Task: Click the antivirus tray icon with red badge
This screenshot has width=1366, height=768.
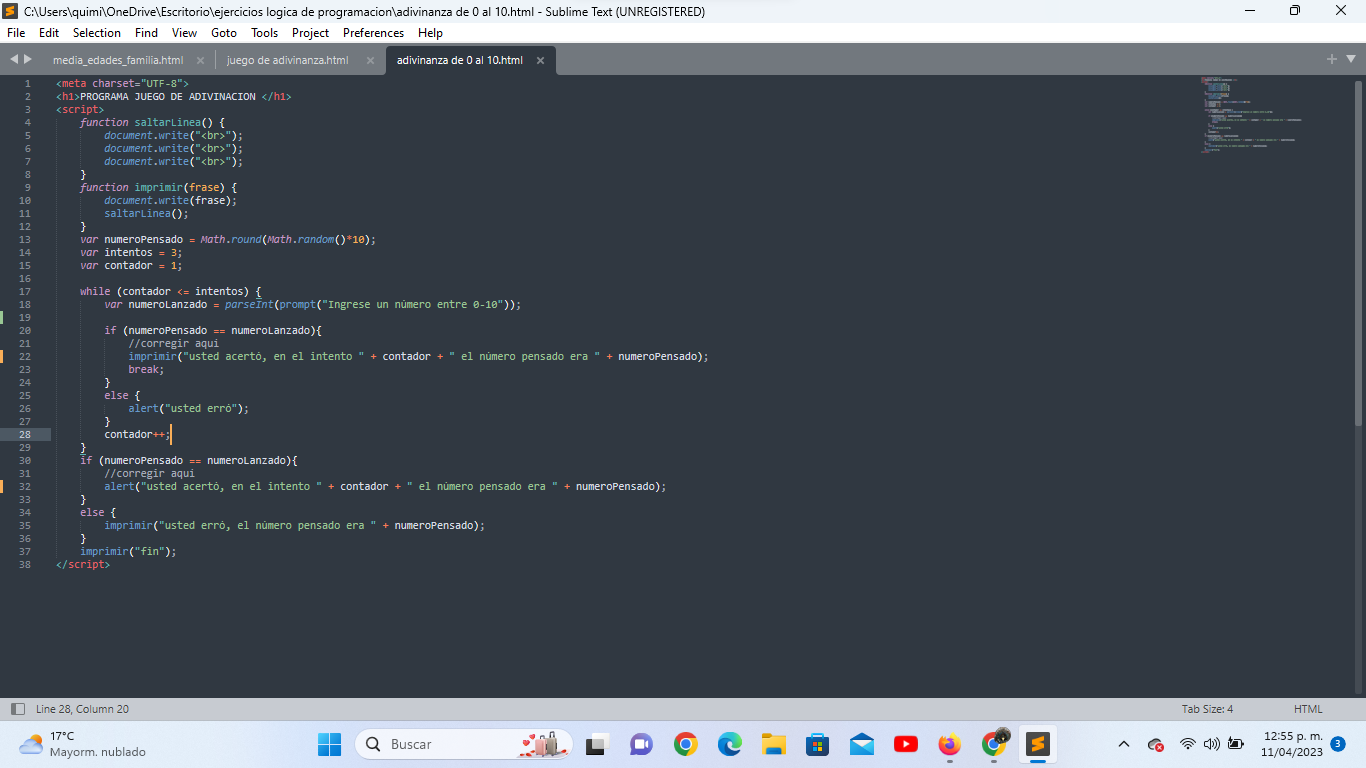Action: click(x=1156, y=744)
